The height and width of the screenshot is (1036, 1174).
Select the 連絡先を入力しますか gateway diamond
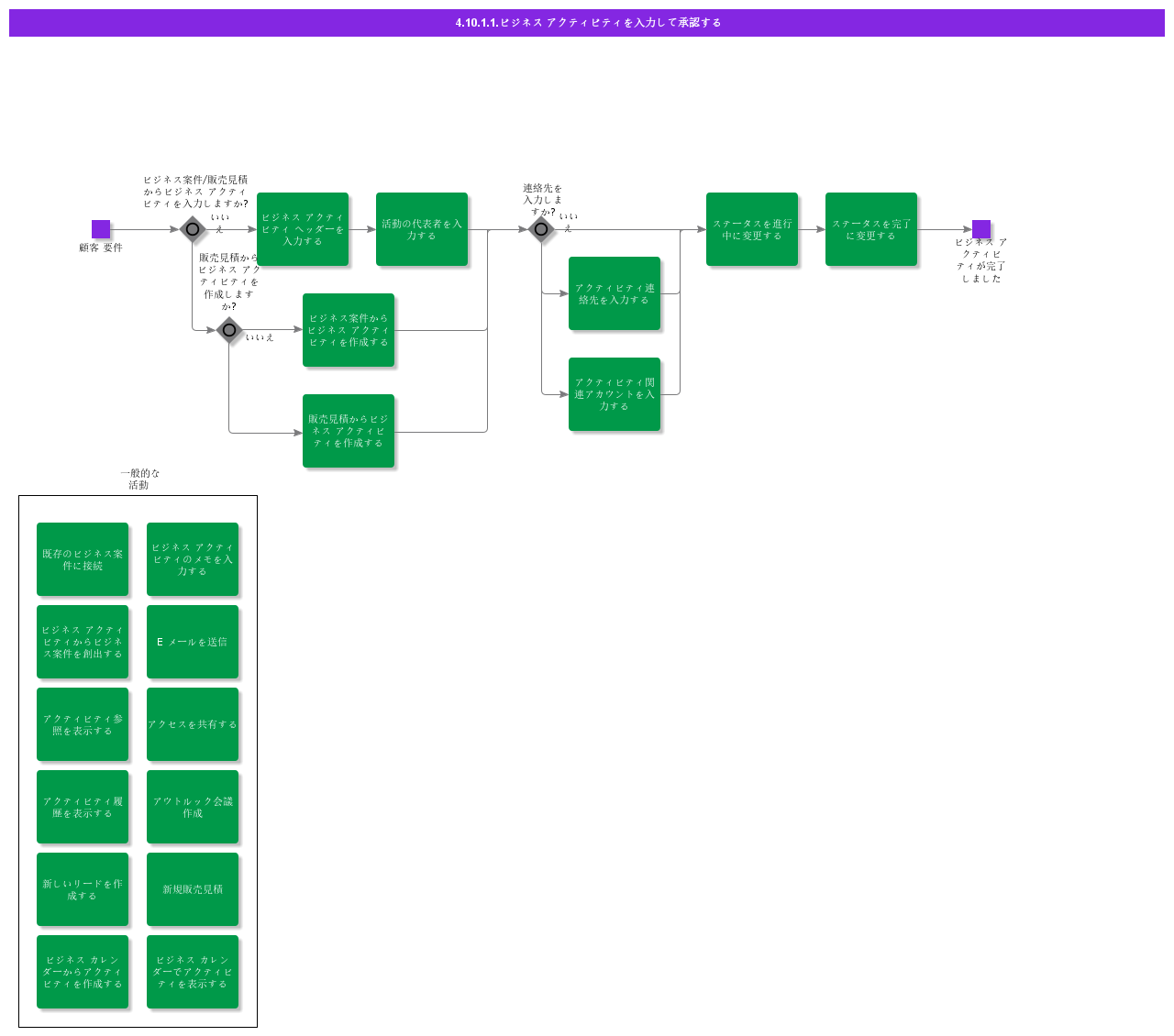click(x=541, y=229)
